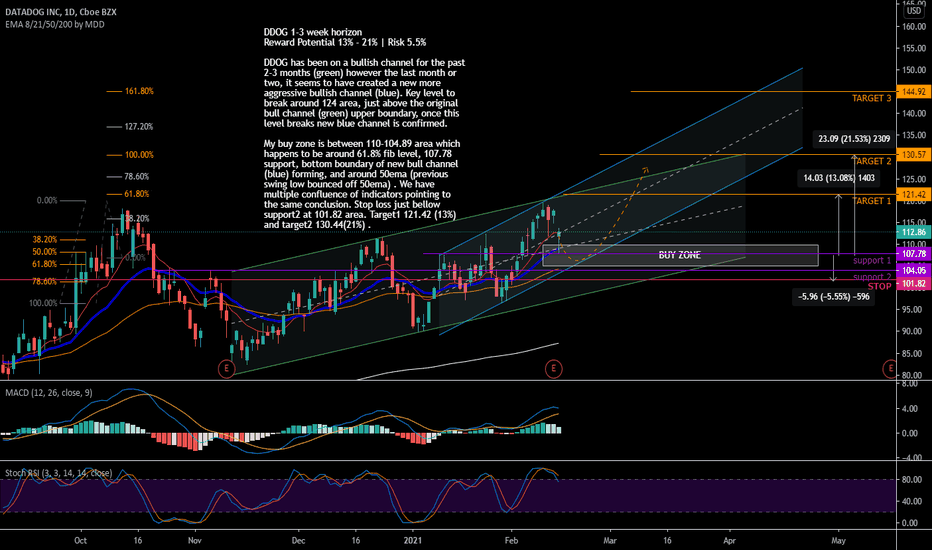Click the 14.03 (13.08%) 1403 measurement box
This screenshot has height=550, width=932.
point(839,178)
